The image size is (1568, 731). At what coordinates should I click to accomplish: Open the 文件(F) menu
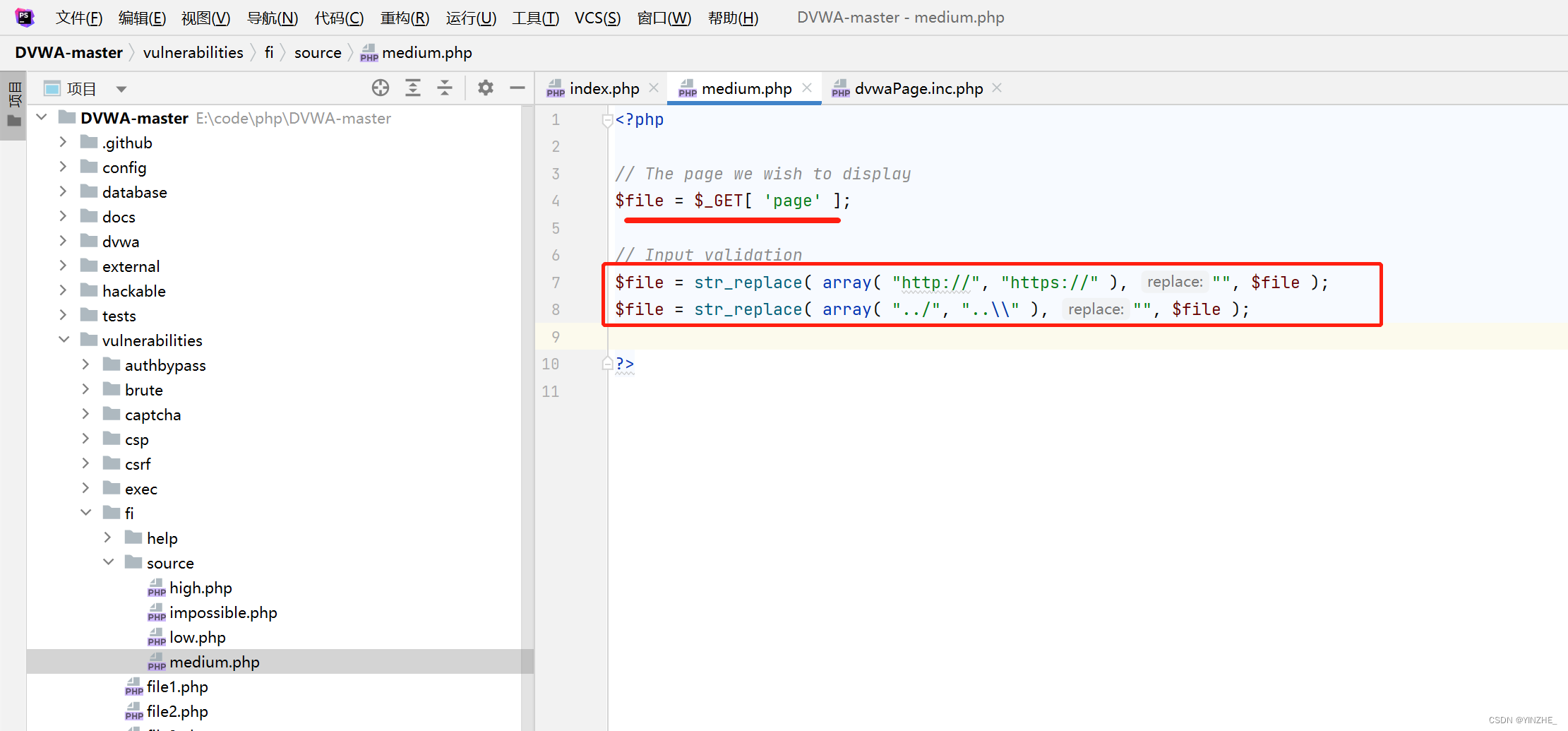(x=79, y=18)
